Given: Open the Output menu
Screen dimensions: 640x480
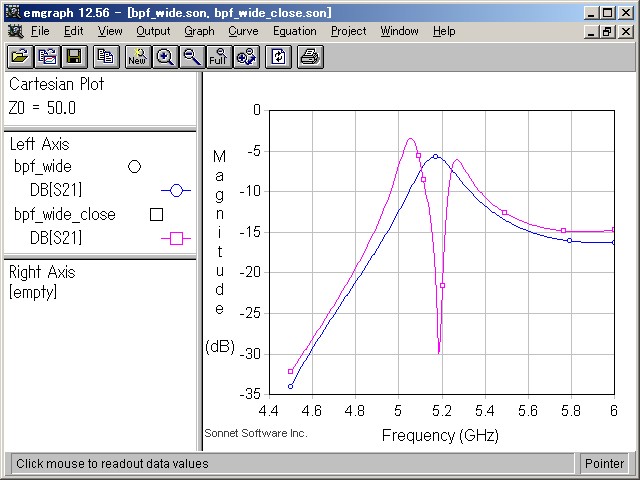Looking at the screenshot, I should [x=153, y=31].
